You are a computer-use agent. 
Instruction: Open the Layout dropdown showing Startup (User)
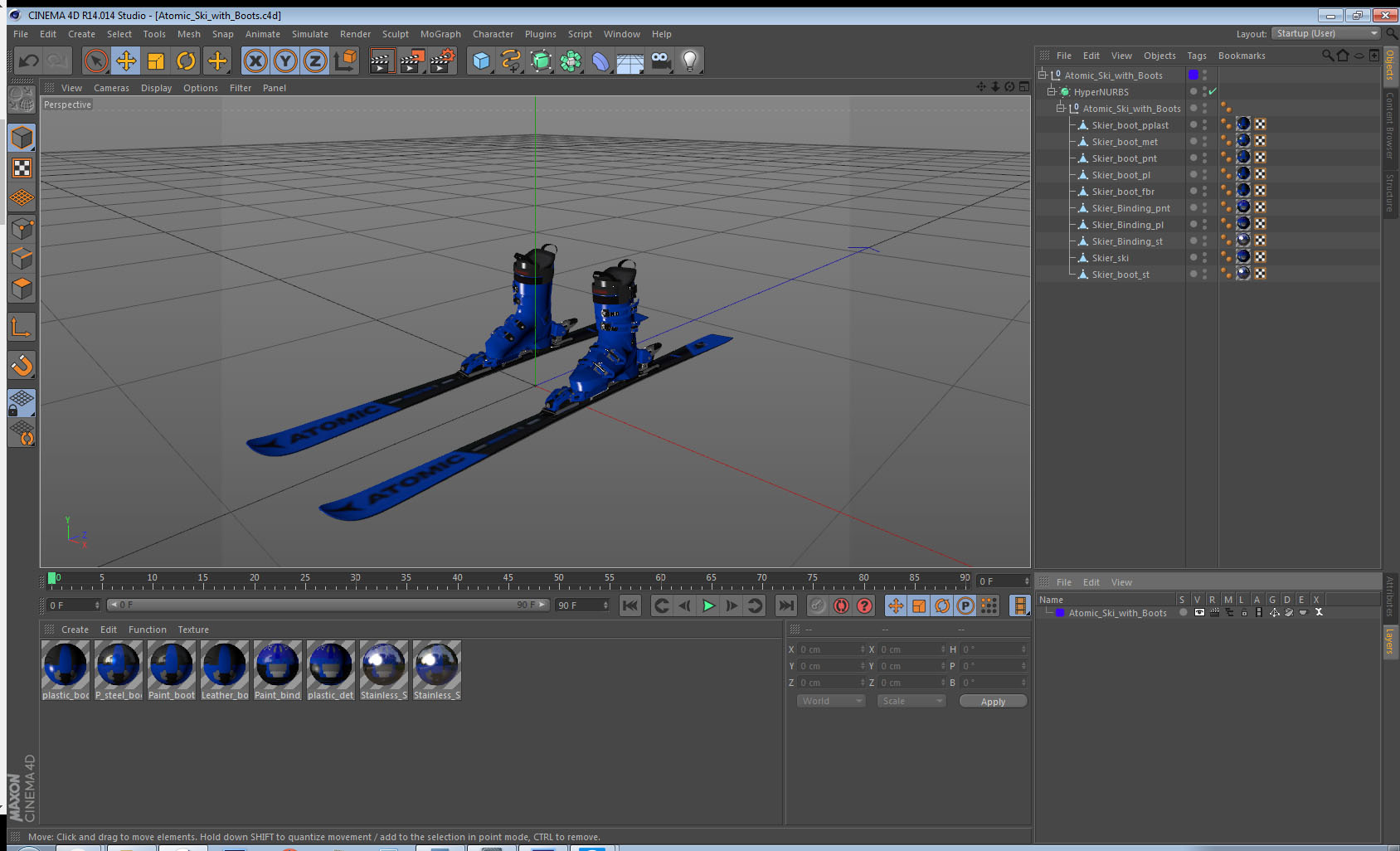click(x=1327, y=33)
